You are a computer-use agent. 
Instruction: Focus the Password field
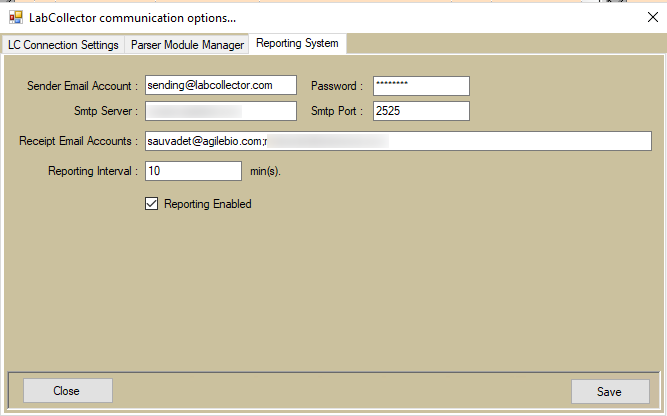click(421, 86)
